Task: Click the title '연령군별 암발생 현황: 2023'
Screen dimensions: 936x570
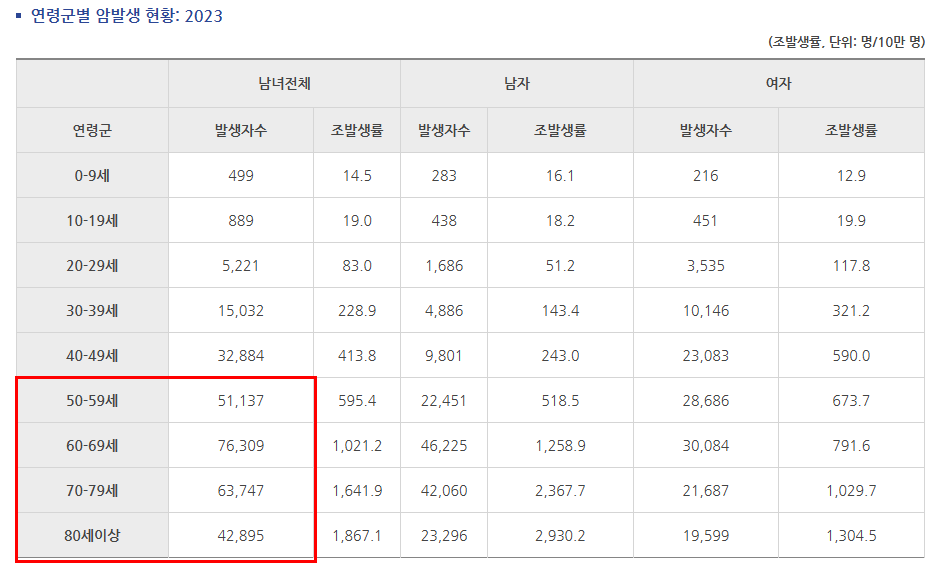Action: click(127, 16)
